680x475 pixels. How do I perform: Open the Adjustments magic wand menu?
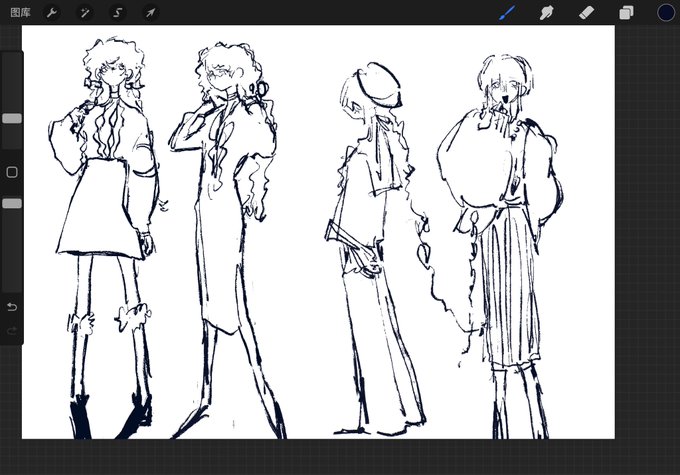85,13
